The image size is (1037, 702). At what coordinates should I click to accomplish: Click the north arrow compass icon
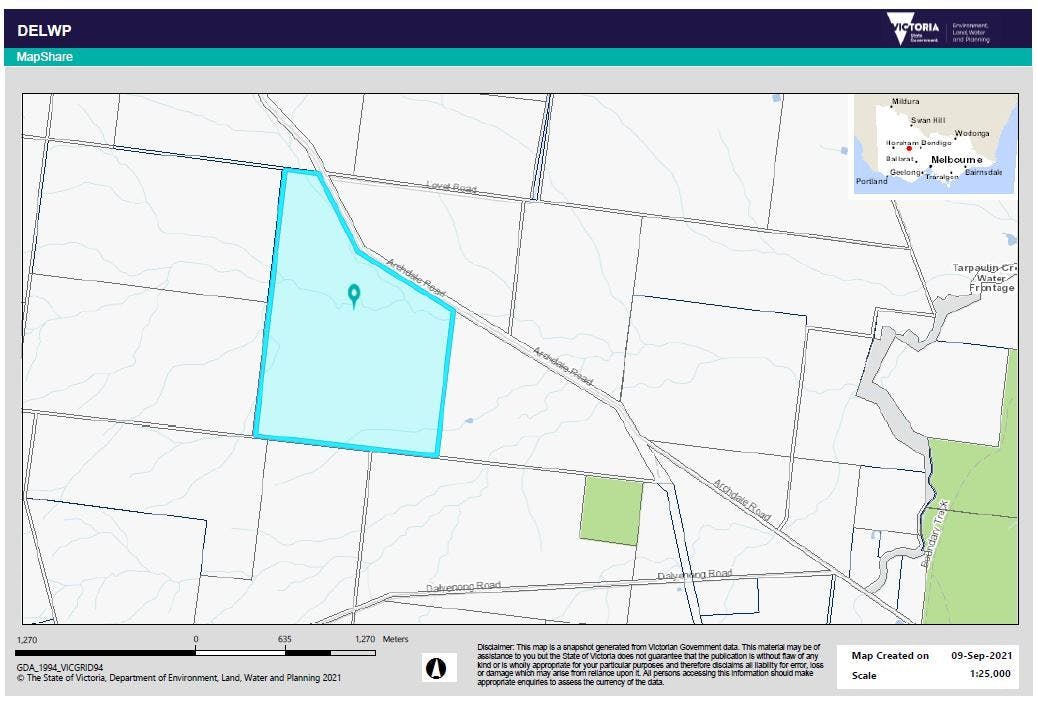coord(438,667)
